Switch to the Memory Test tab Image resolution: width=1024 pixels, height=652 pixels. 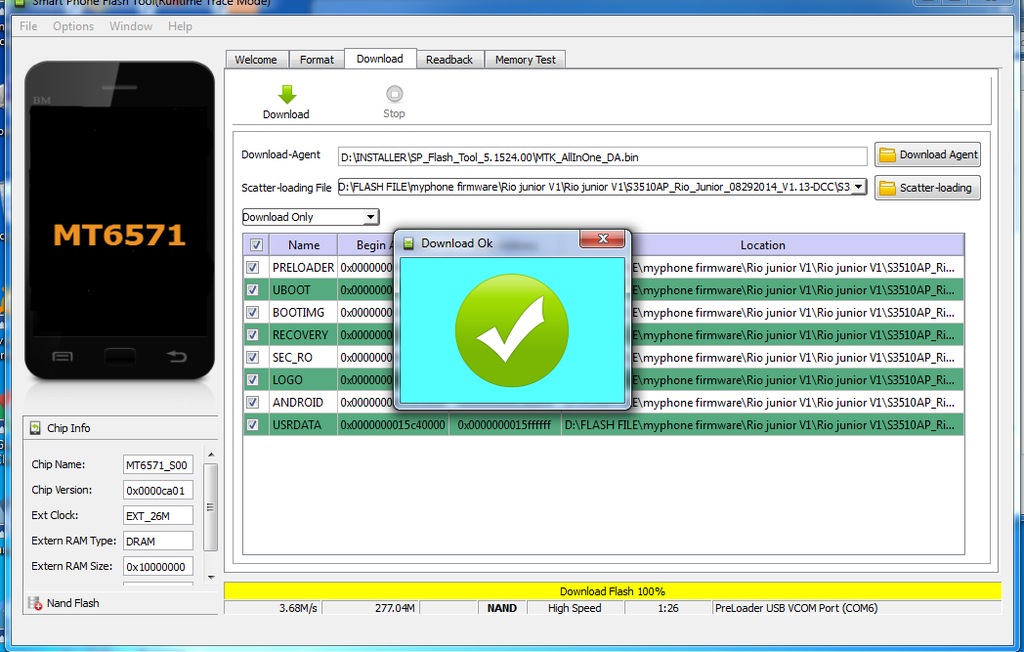tap(525, 59)
